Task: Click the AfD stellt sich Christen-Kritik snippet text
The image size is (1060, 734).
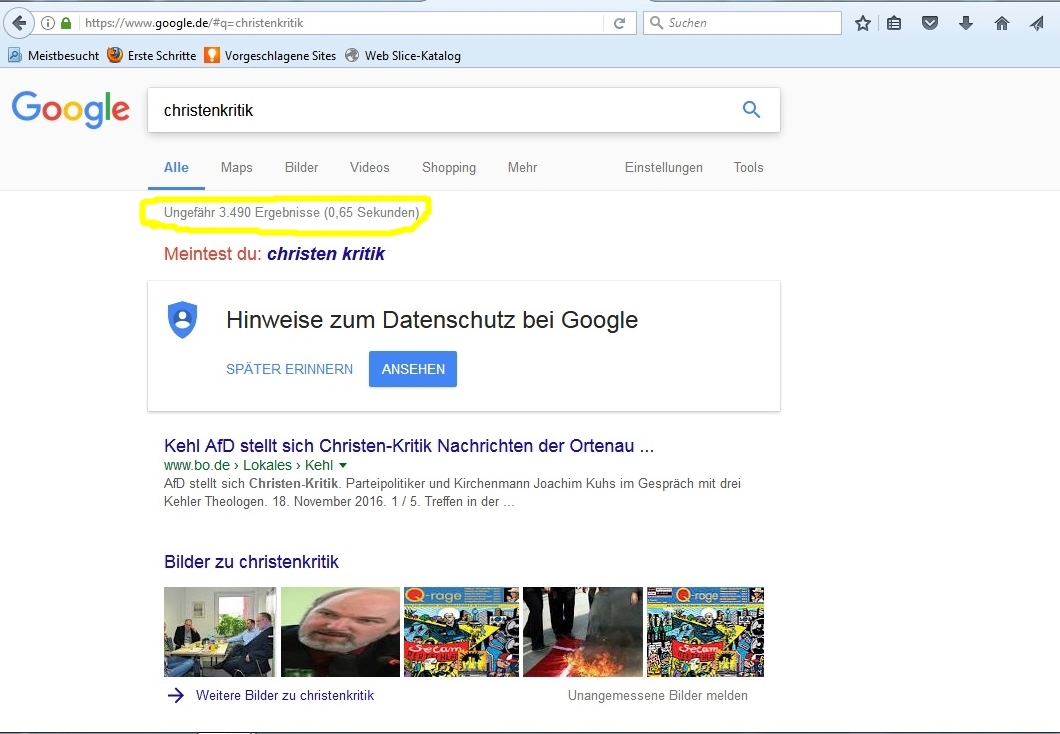Action: (x=452, y=493)
